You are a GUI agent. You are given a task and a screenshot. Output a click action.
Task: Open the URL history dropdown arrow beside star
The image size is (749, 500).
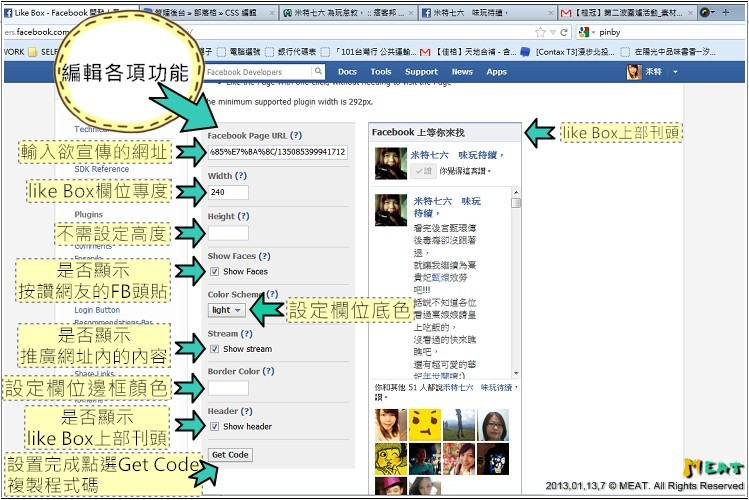pos(553,32)
